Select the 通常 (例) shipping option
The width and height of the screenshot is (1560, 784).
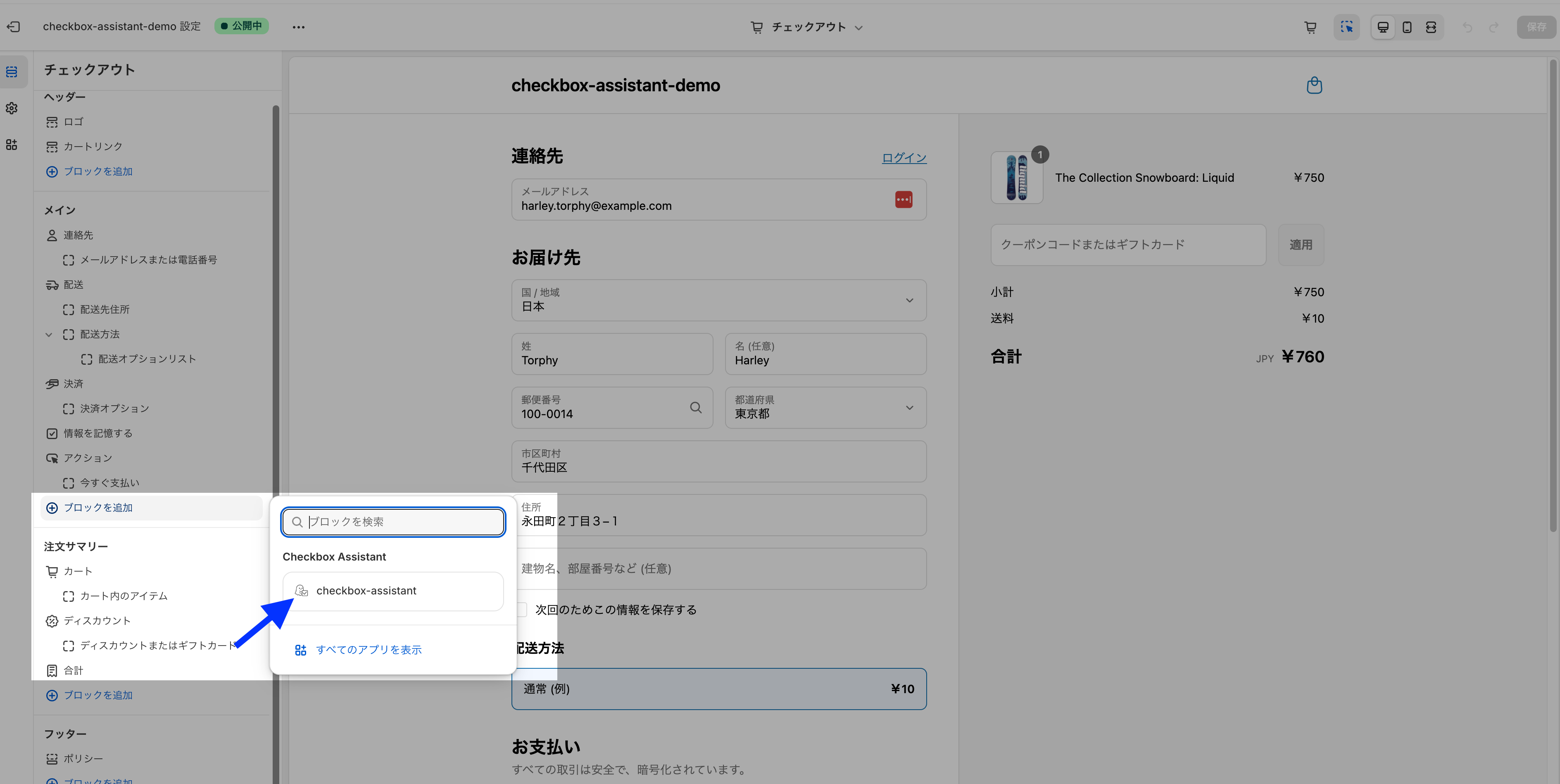point(719,689)
